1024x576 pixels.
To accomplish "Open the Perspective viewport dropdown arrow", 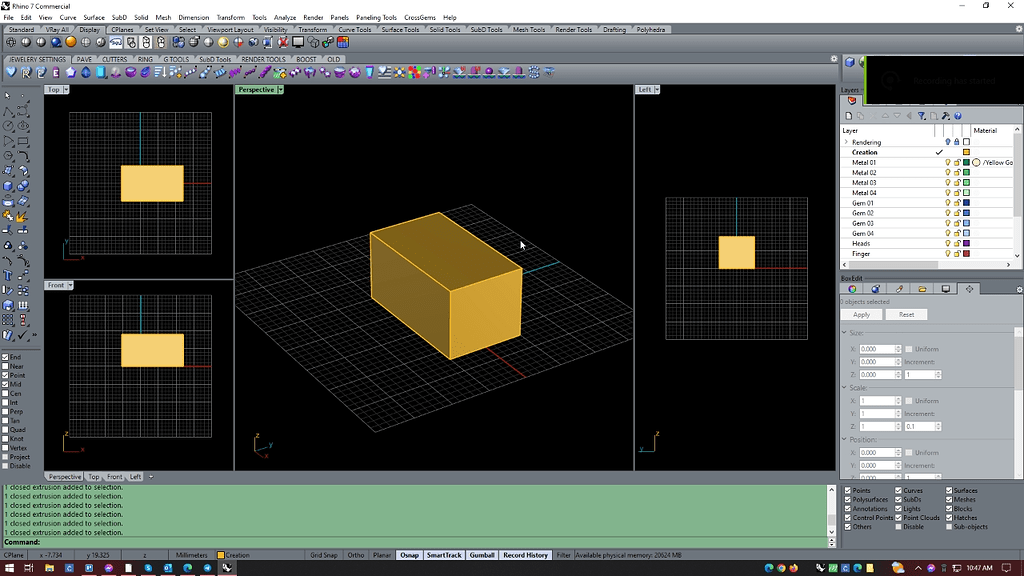I will [281, 90].
